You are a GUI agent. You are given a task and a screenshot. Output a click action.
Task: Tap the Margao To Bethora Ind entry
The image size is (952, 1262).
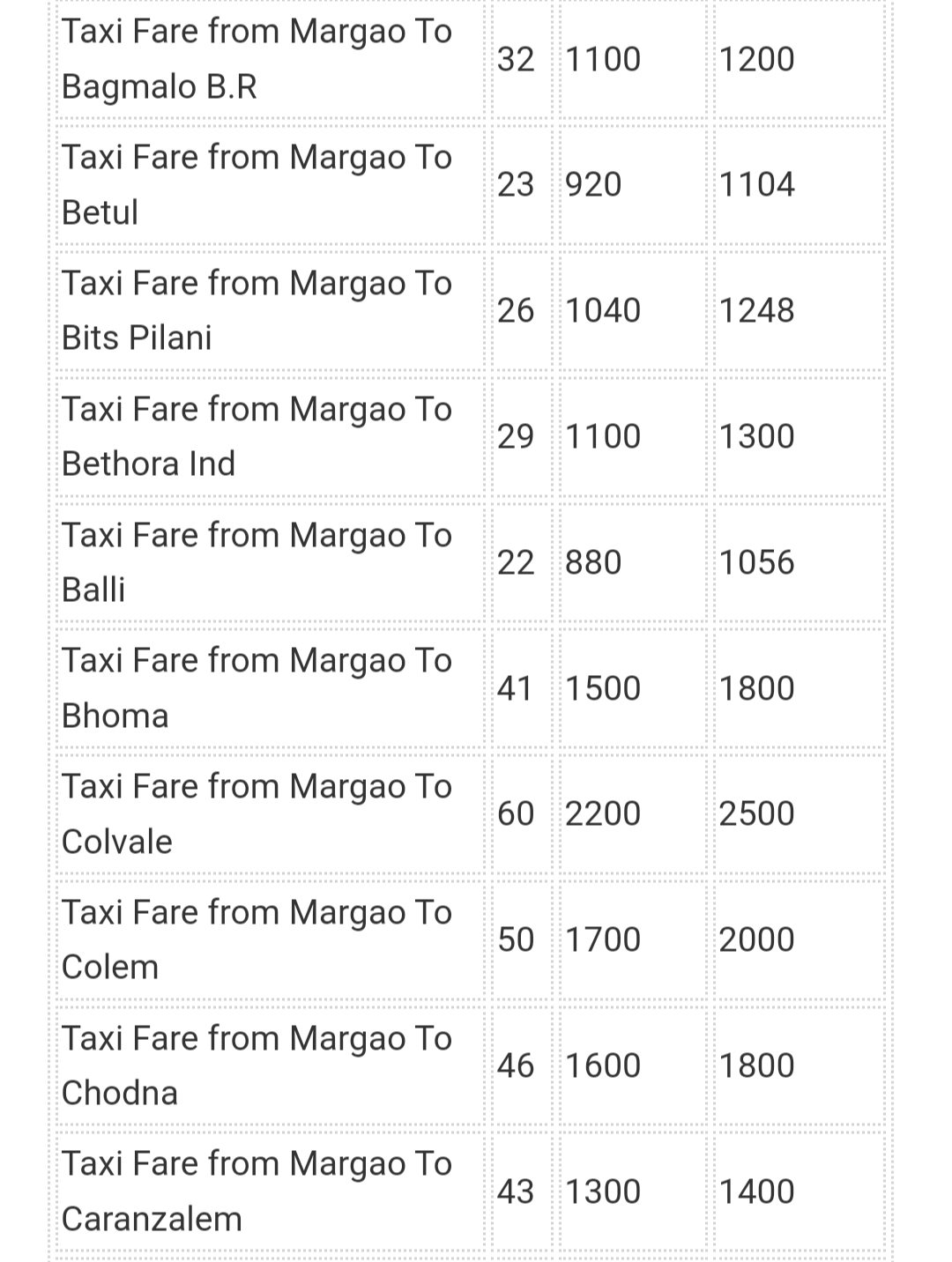pyautogui.click(x=471, y=437)
